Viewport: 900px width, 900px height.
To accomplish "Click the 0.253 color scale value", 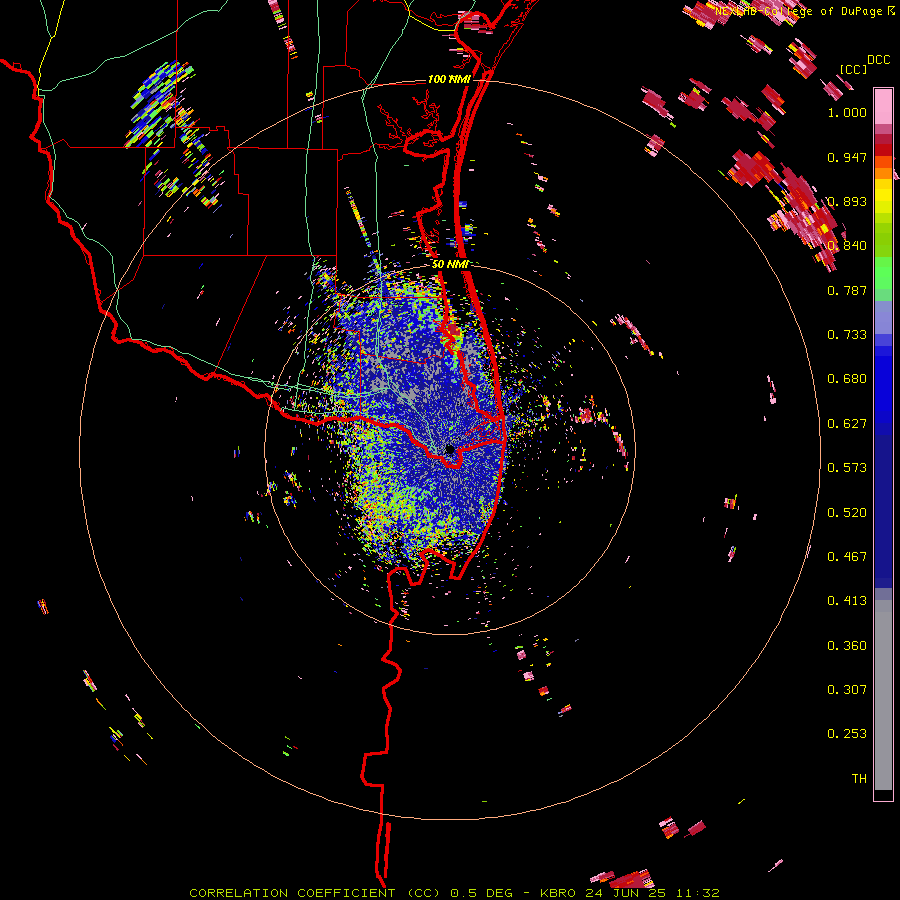I will tap(847, 734).
